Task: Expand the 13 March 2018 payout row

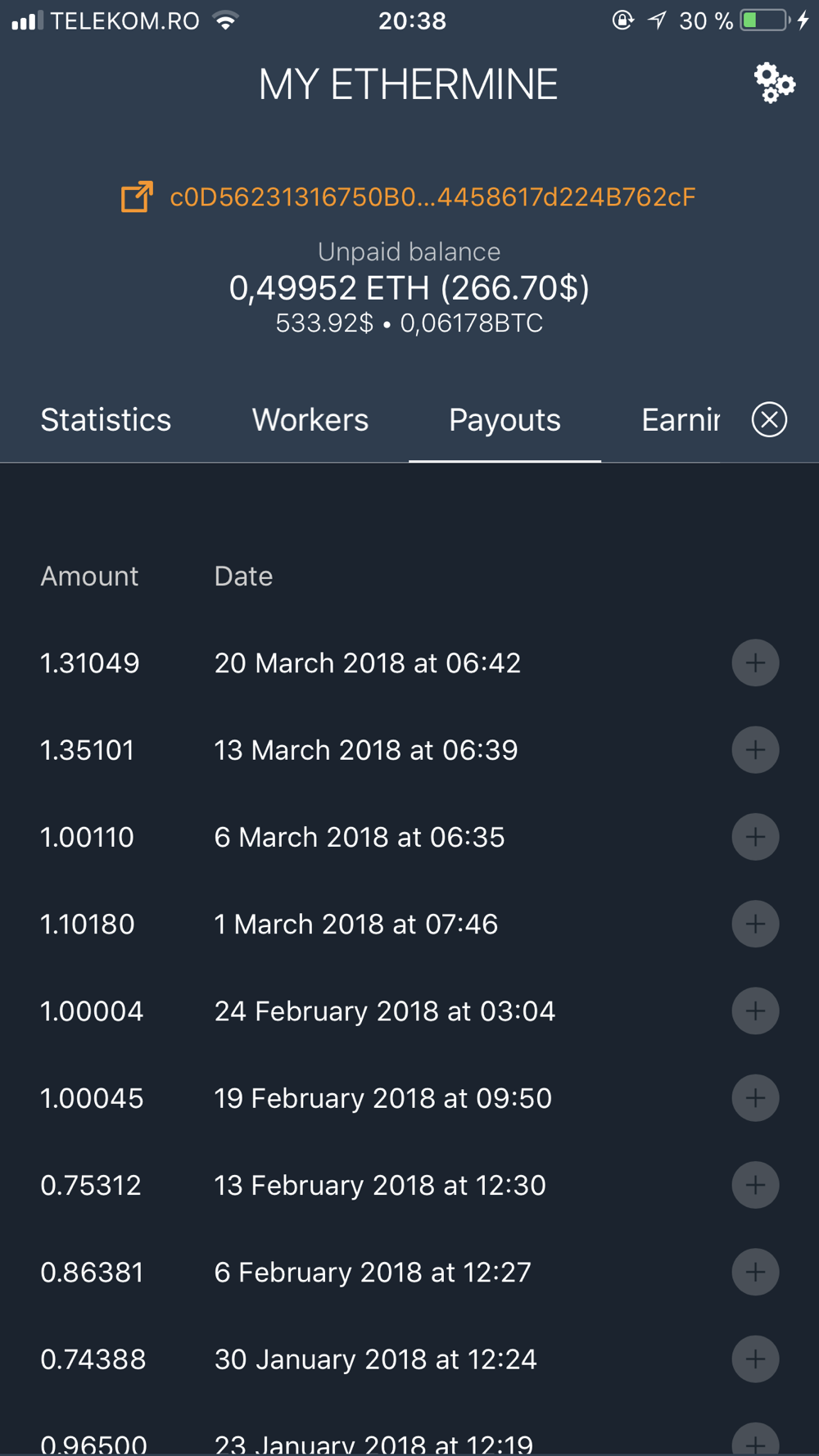Action: (x=755, y=749)
